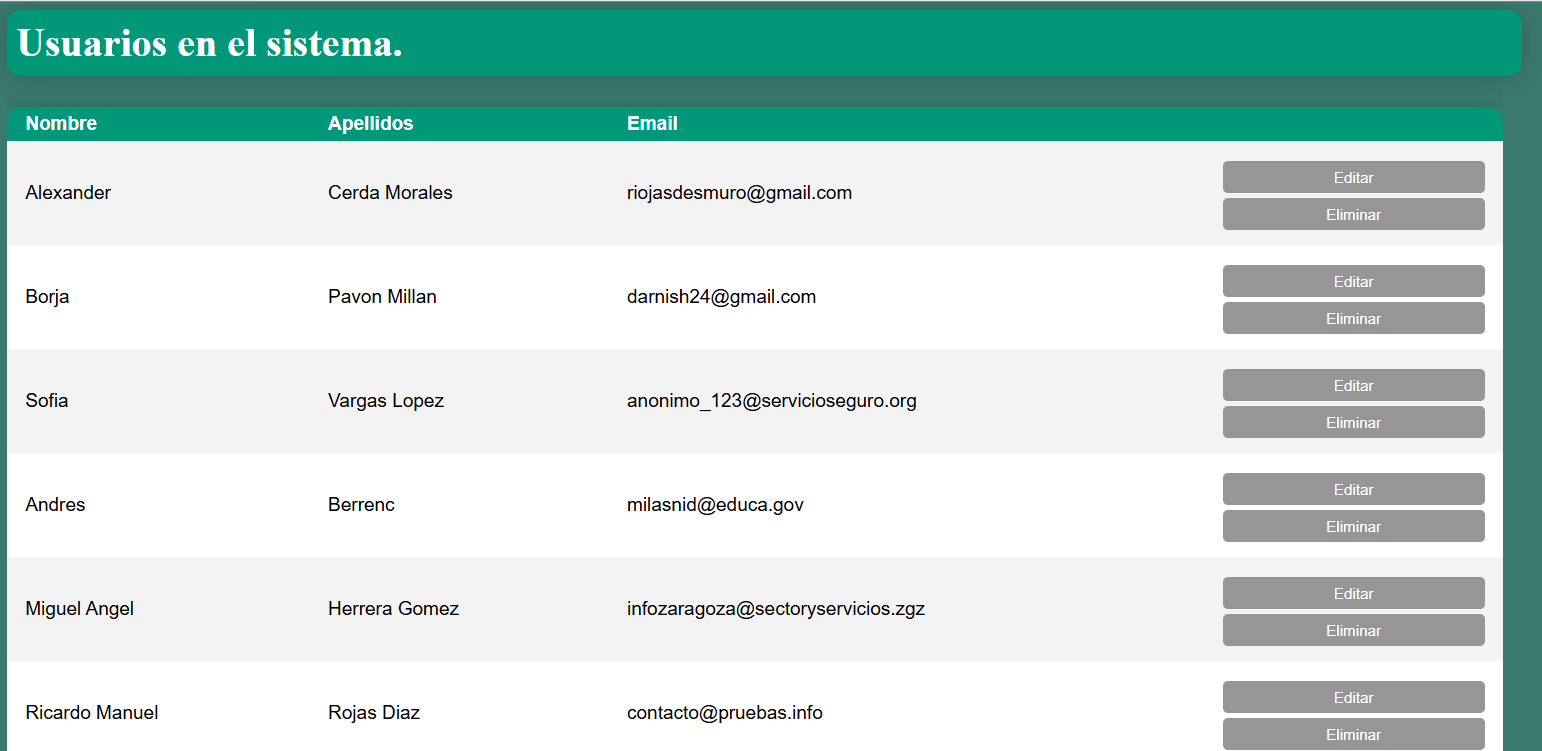1542x751 pixels.
Task: Click the email milasnid@educa.gov
Action: pyautogui.click(x=715, y=505)
